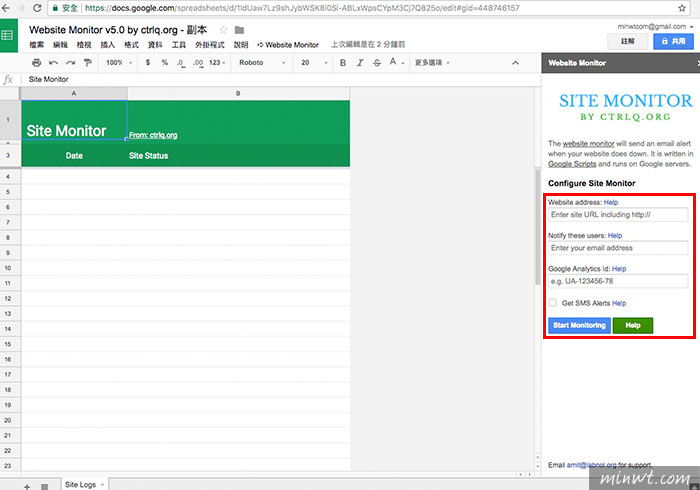Expand the 更多選項 toolbar dropdown

(432, 62)
